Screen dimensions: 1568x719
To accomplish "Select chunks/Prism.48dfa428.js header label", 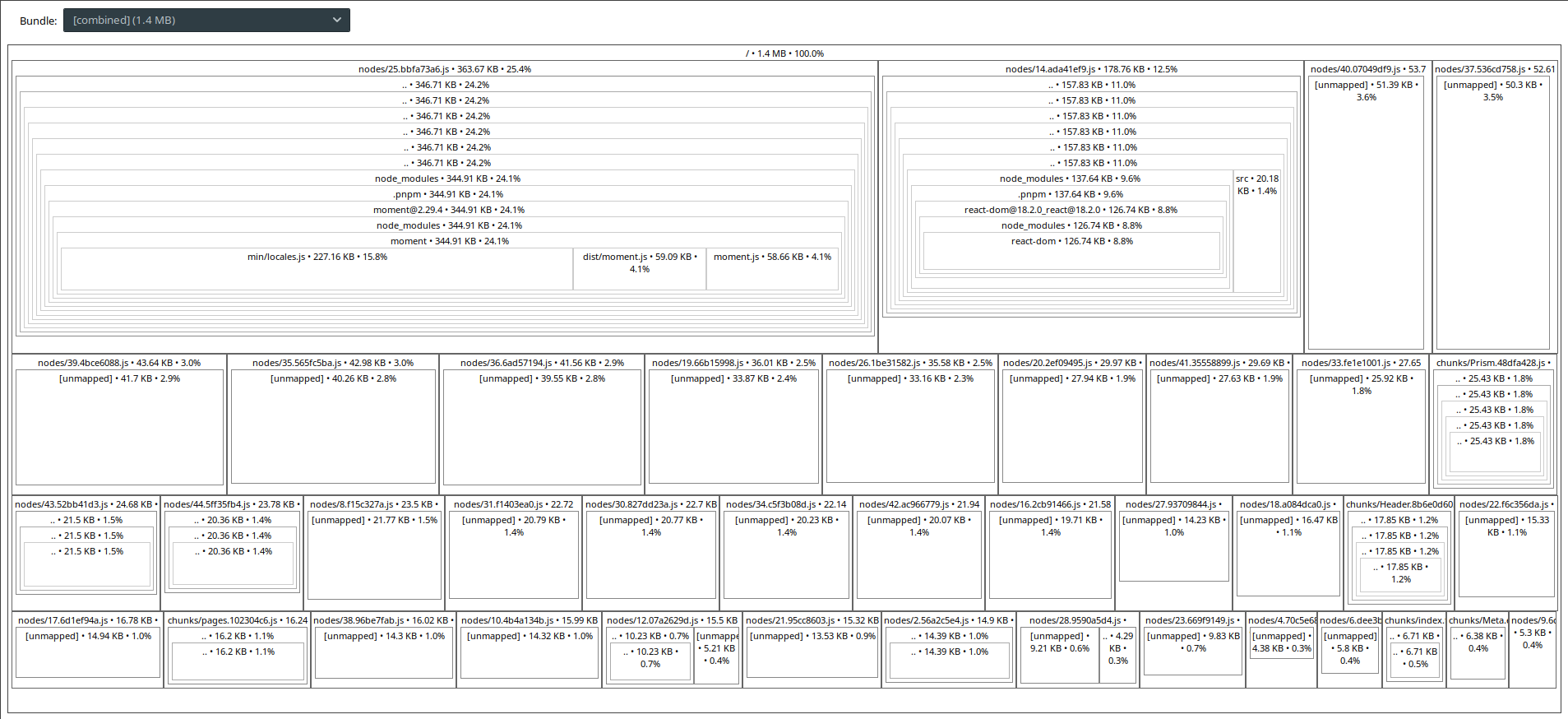I will (x=1493, y=363).
